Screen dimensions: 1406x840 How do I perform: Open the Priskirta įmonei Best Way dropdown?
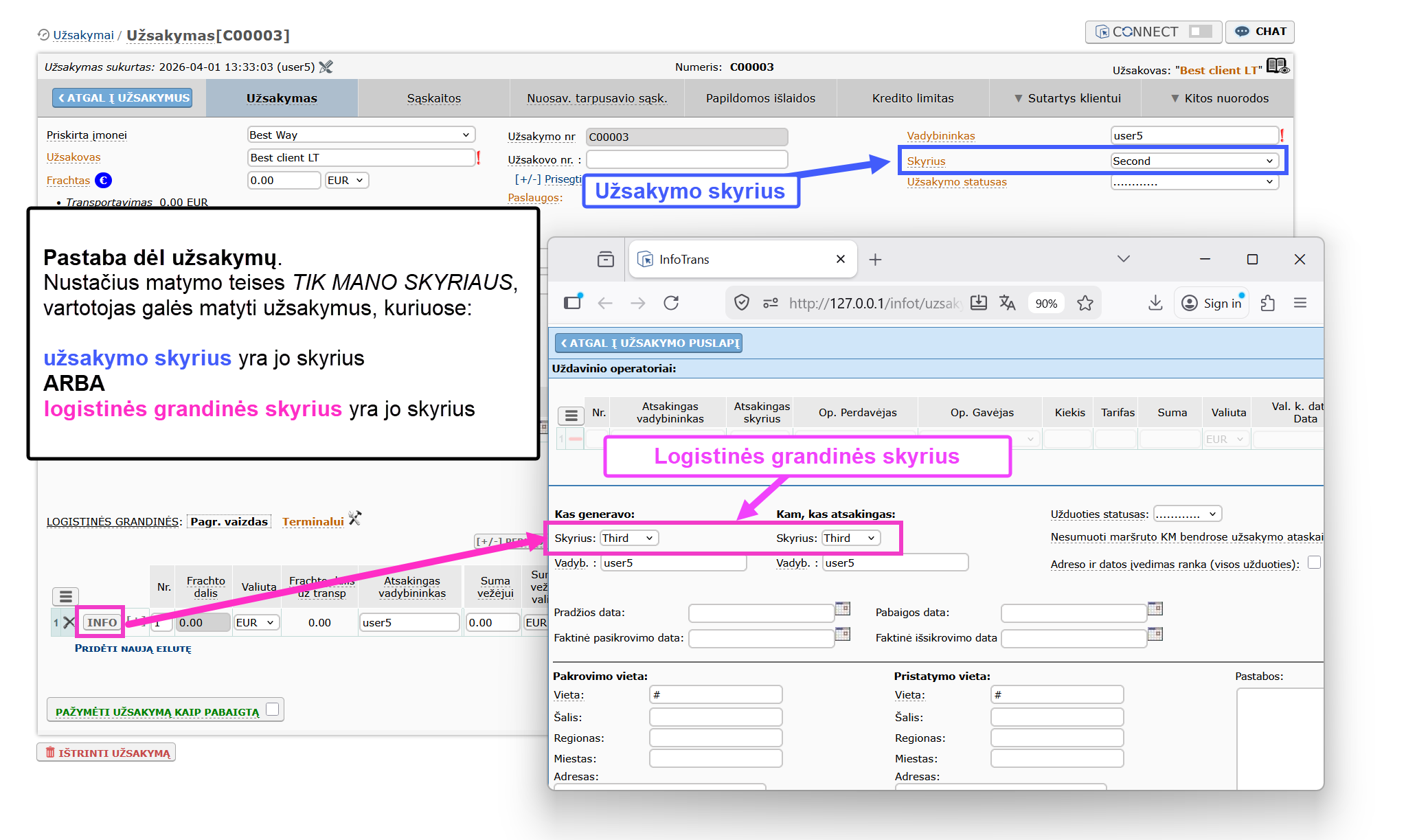pos(361,135)
